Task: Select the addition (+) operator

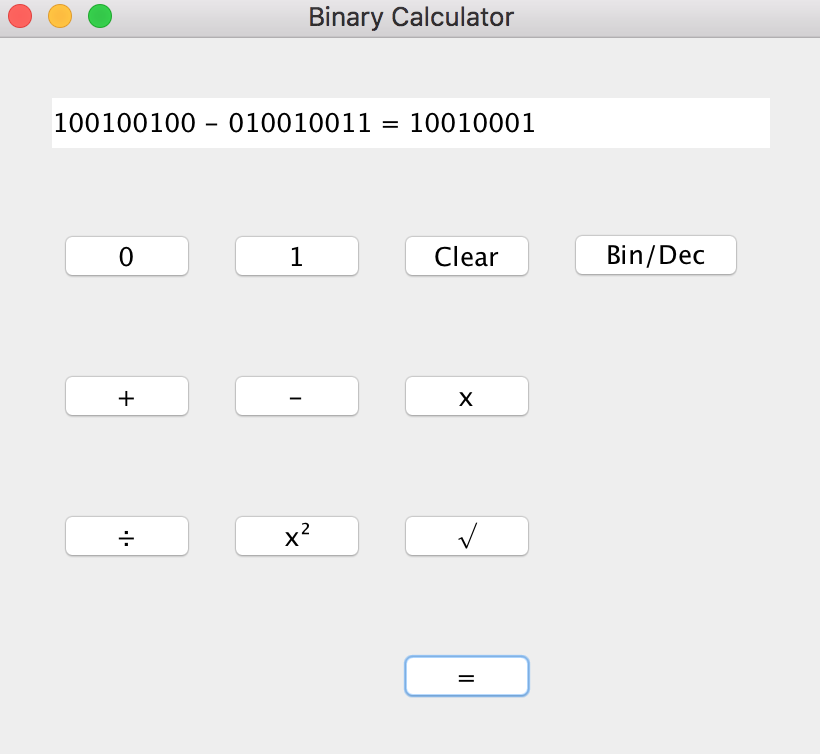Action: [127, 396]
